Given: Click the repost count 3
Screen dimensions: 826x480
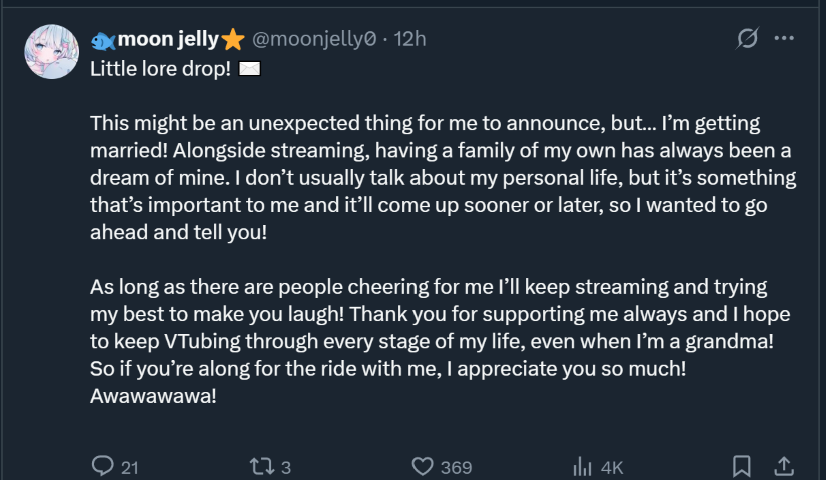Looking at the screenshot, I should tap(286, 467).
